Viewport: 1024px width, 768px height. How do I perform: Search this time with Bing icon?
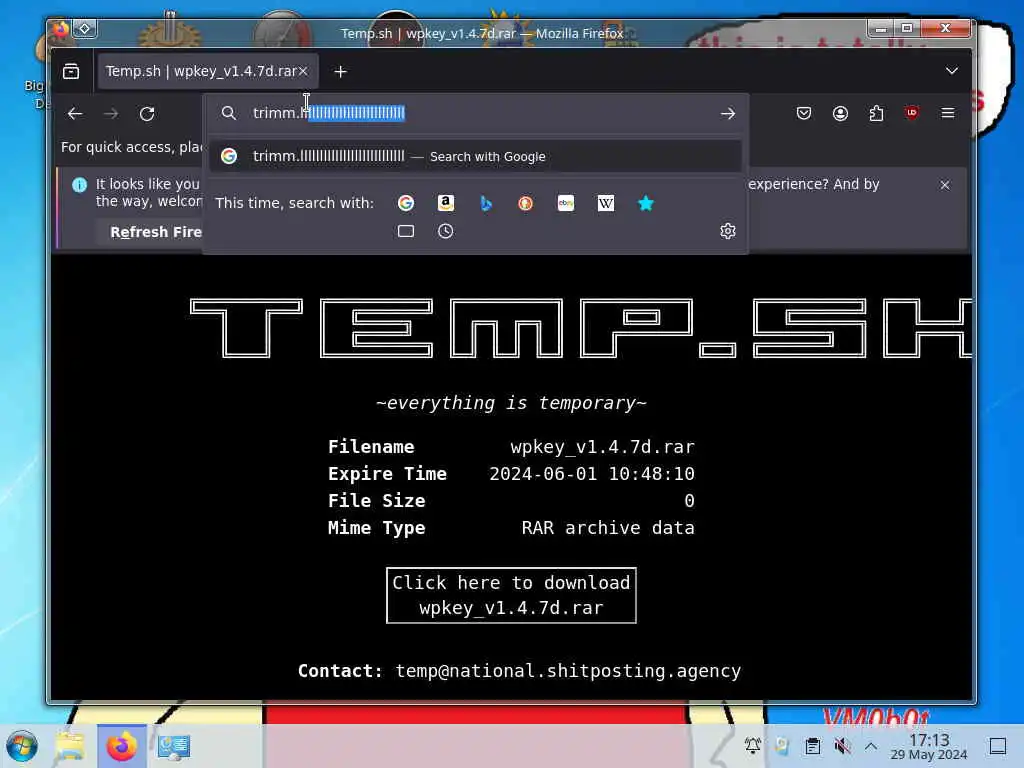486,203
